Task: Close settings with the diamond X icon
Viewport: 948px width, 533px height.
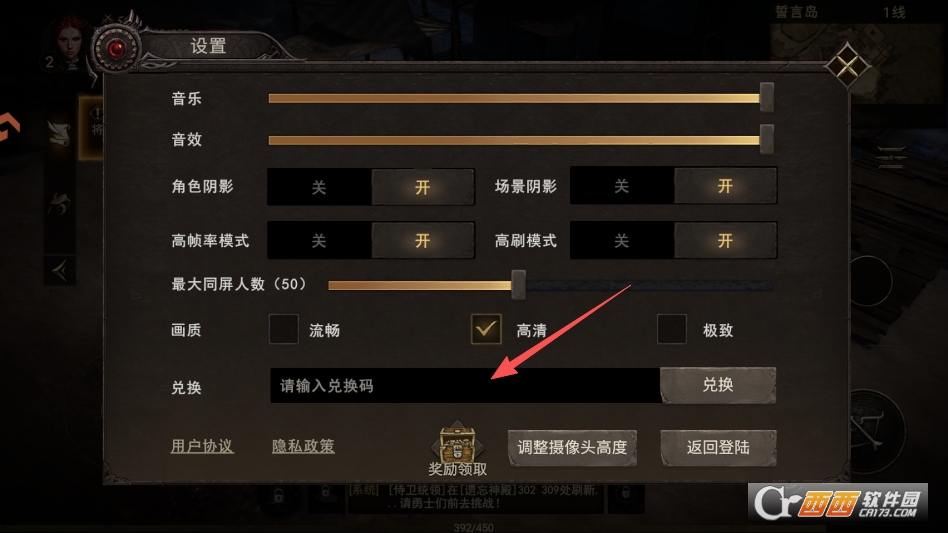Action: coord(846,65)
